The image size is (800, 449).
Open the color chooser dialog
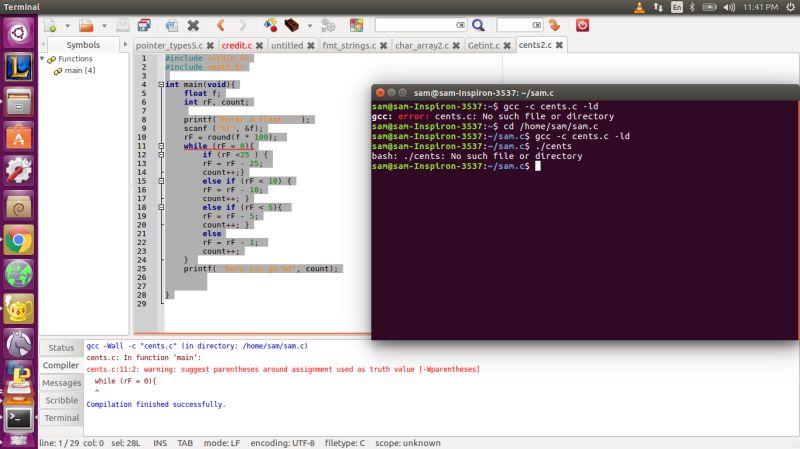pyautogui.click(x=356, y=25)
